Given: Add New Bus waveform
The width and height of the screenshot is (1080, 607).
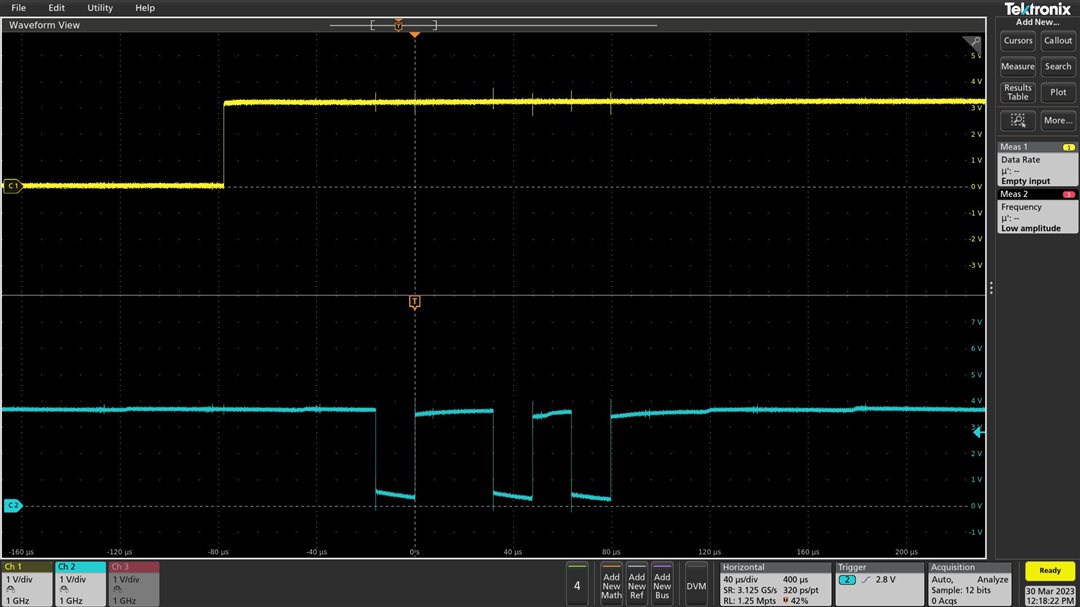Looking at the screenshot, I should 662,585.
